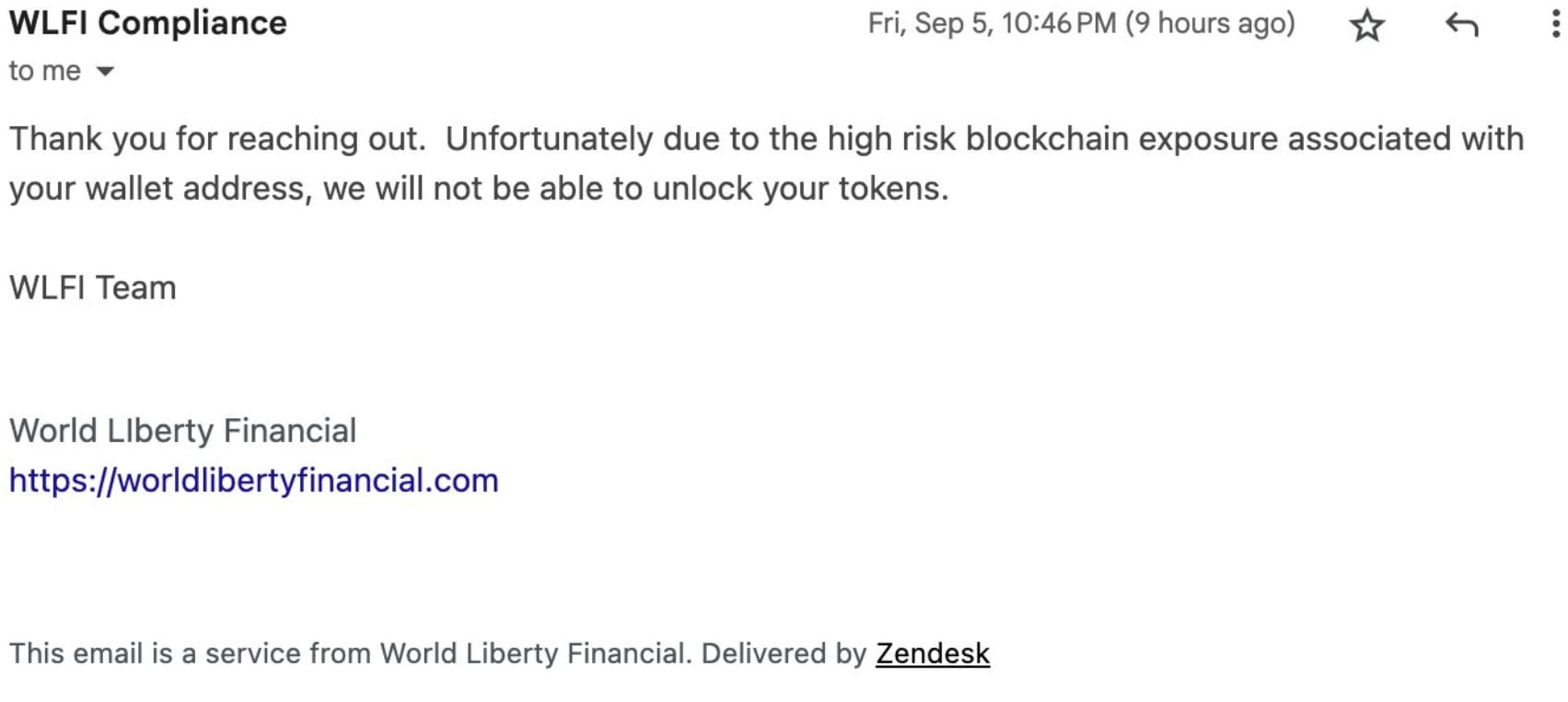The image size is (1568, 702).
Task: Click the 'Thank you for reaching out' sentence
Action: (217, 139)
